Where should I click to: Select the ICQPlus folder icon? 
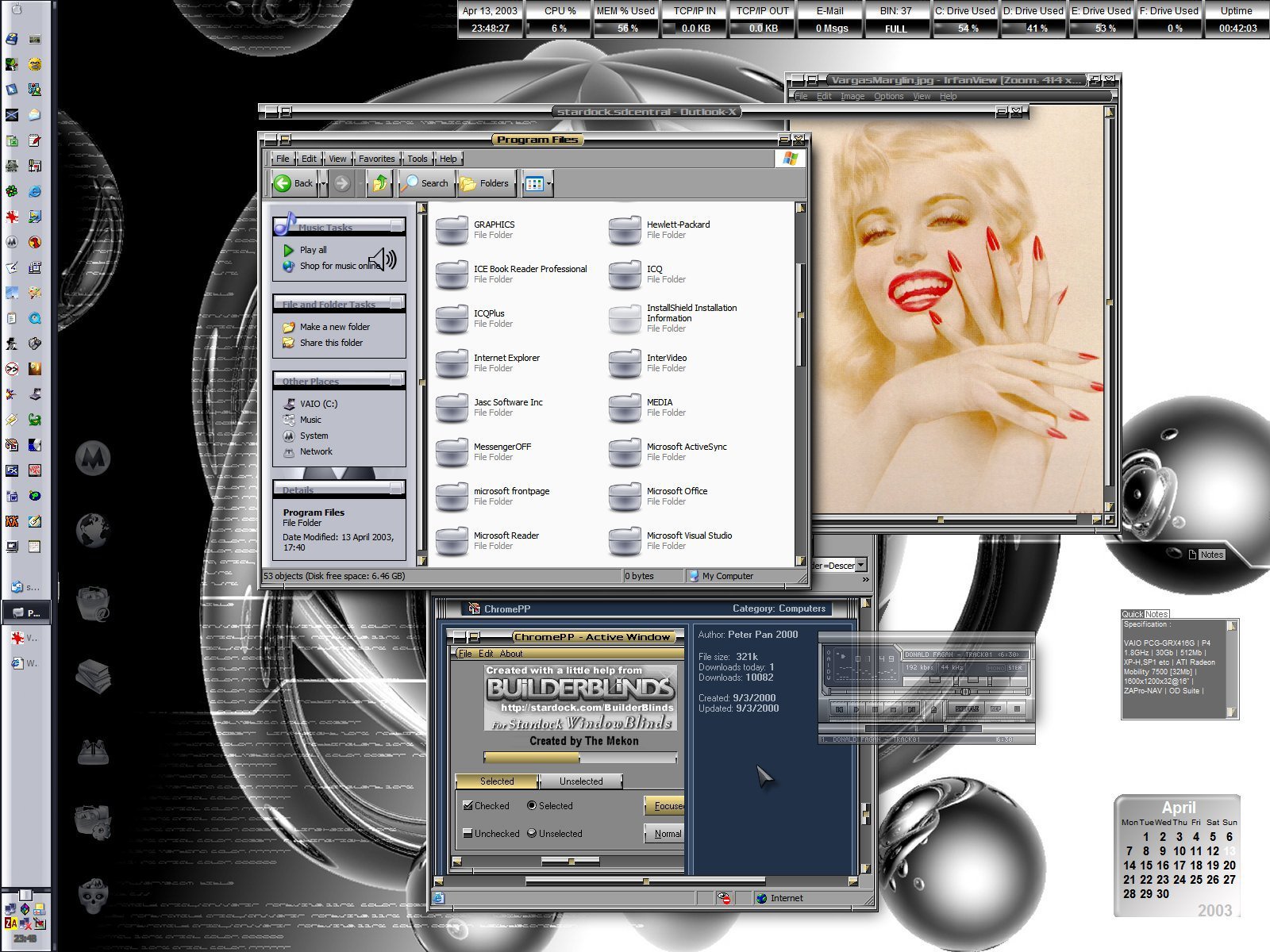click(x=452, y=319)
